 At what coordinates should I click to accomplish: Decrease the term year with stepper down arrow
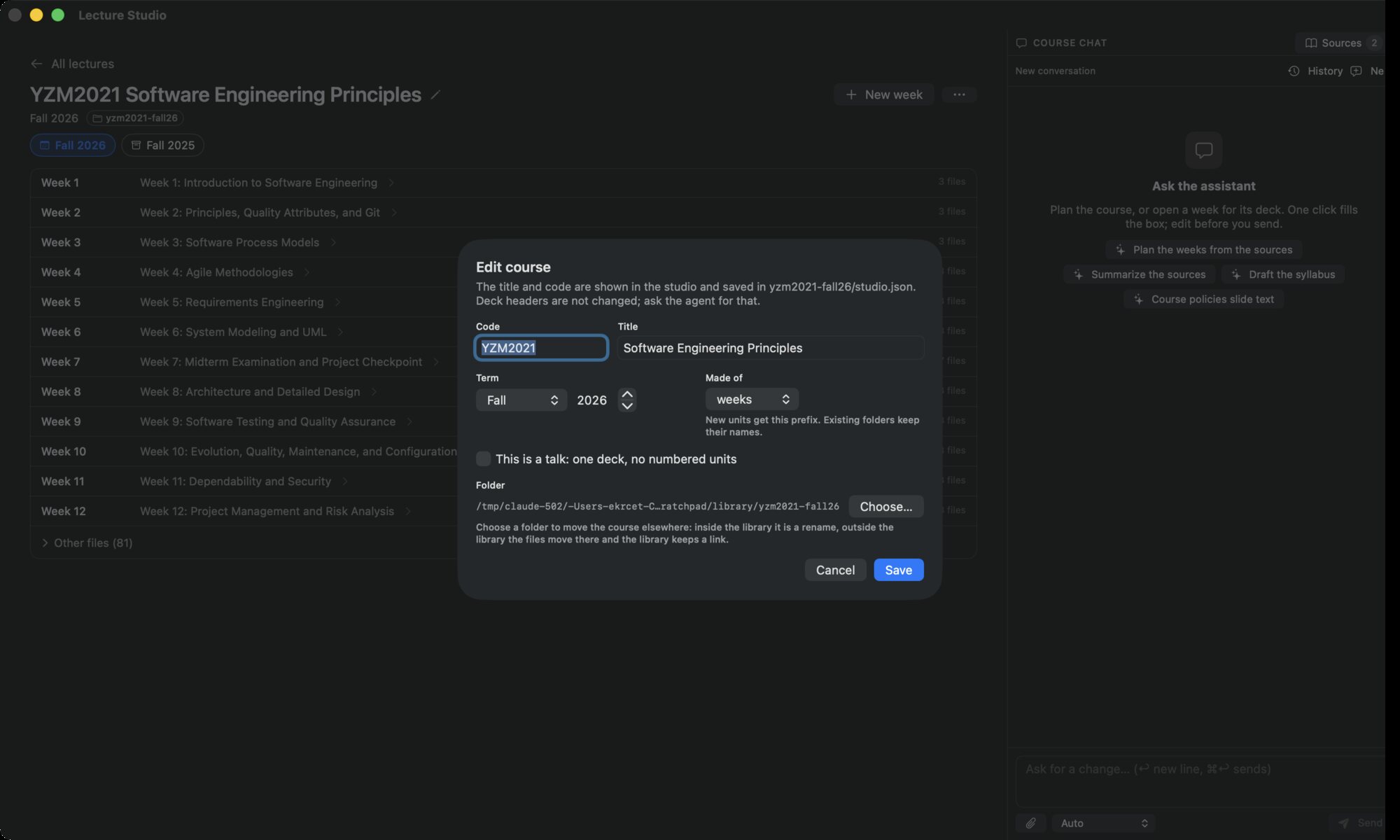(627, 406)
